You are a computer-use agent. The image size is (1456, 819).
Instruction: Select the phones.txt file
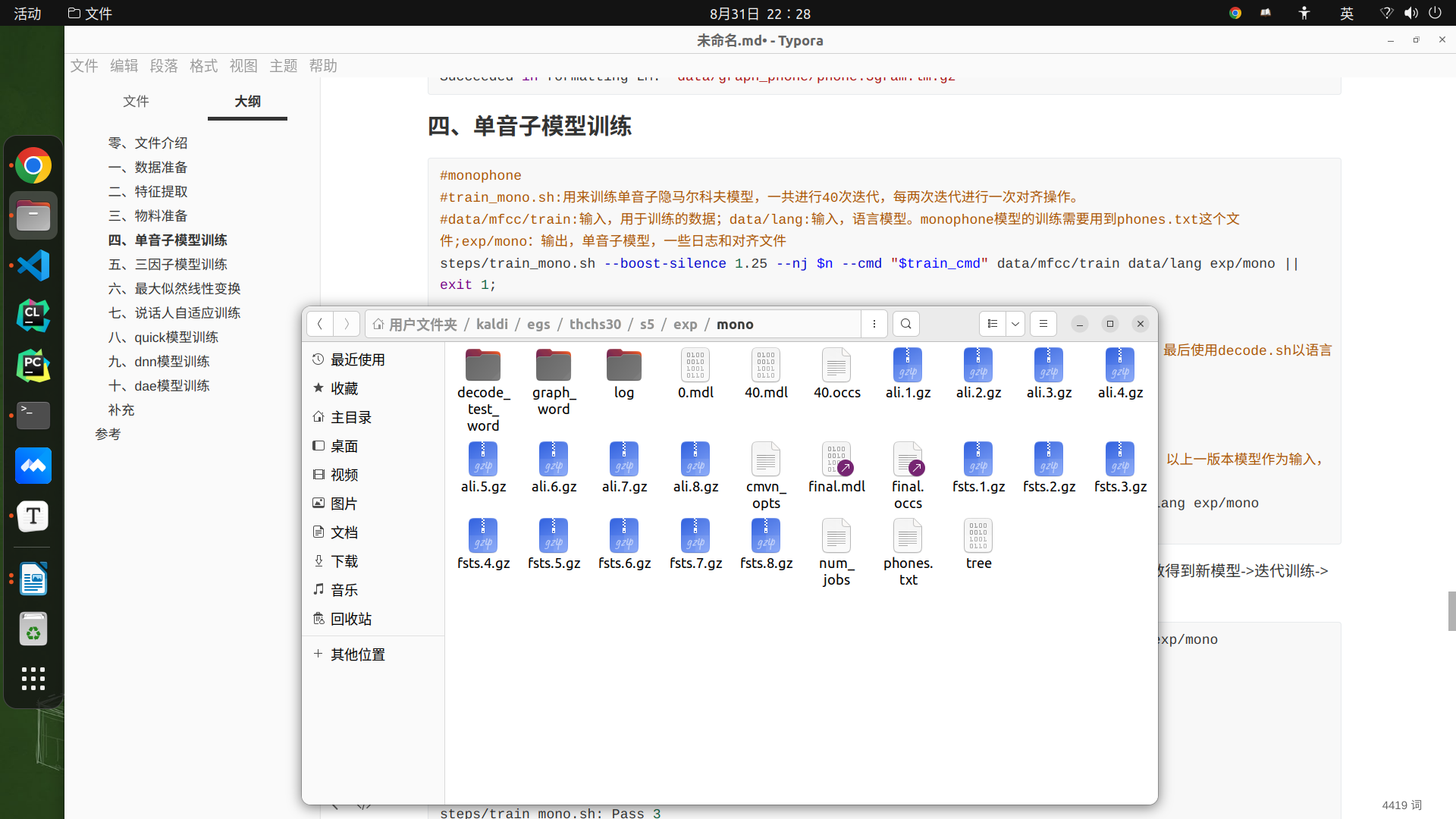908,553
